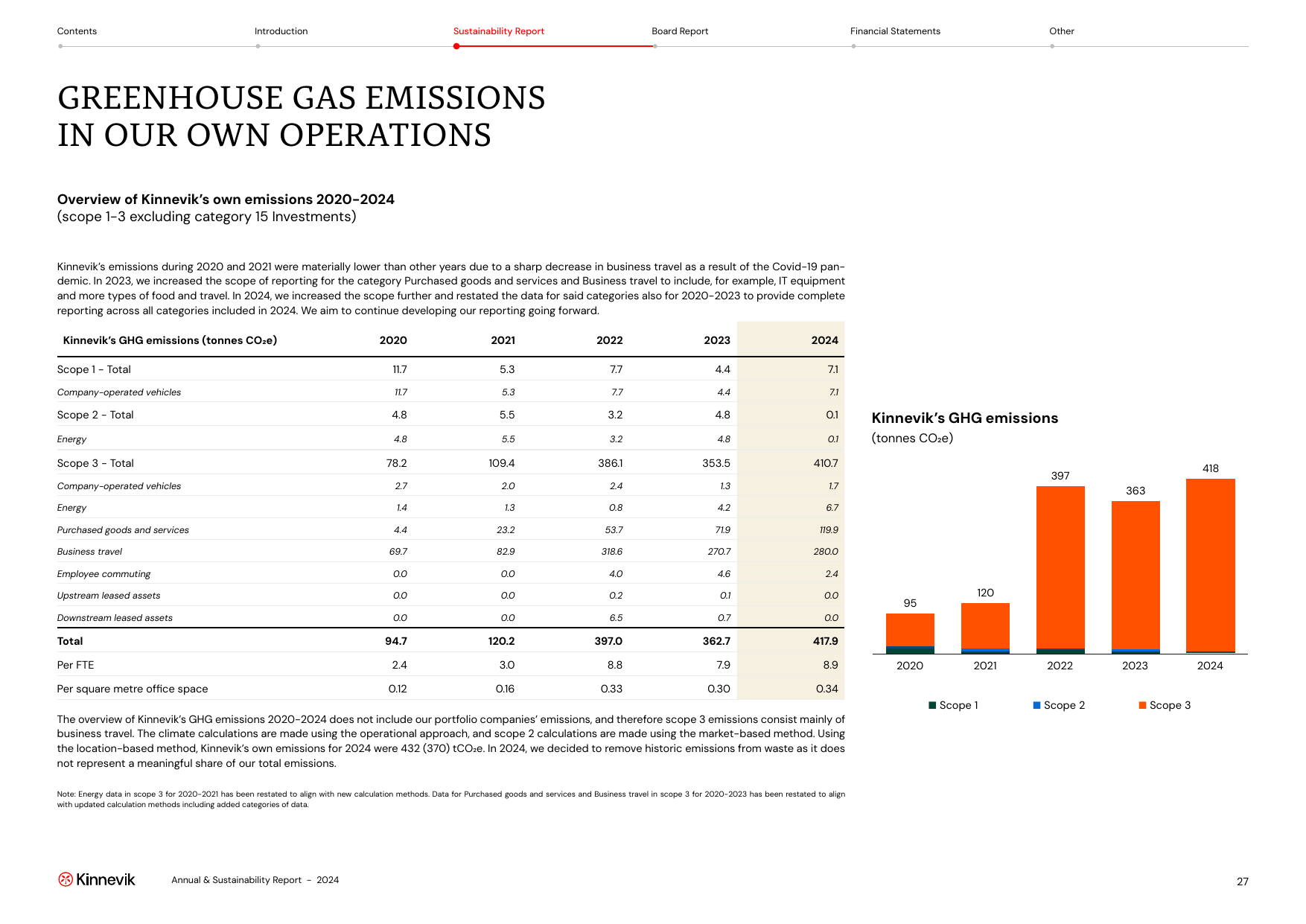1306x924 pixels.
Task: Click the 119.9 purchased goods value
Action: [x=829, y=530]
